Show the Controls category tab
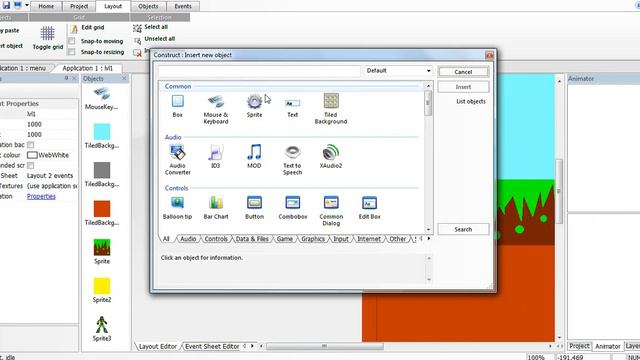This screenshot has width=640, height=360. click(216, 239)
